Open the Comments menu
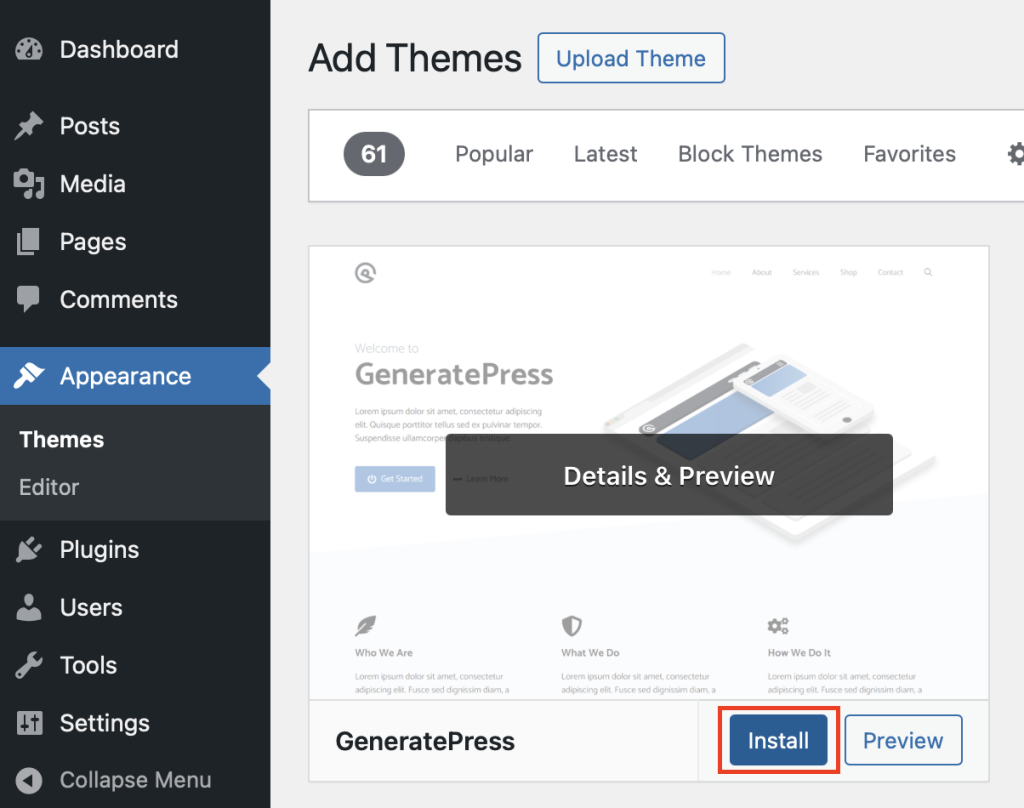This screenshot has height=808, width=1024. coord(135,299)
